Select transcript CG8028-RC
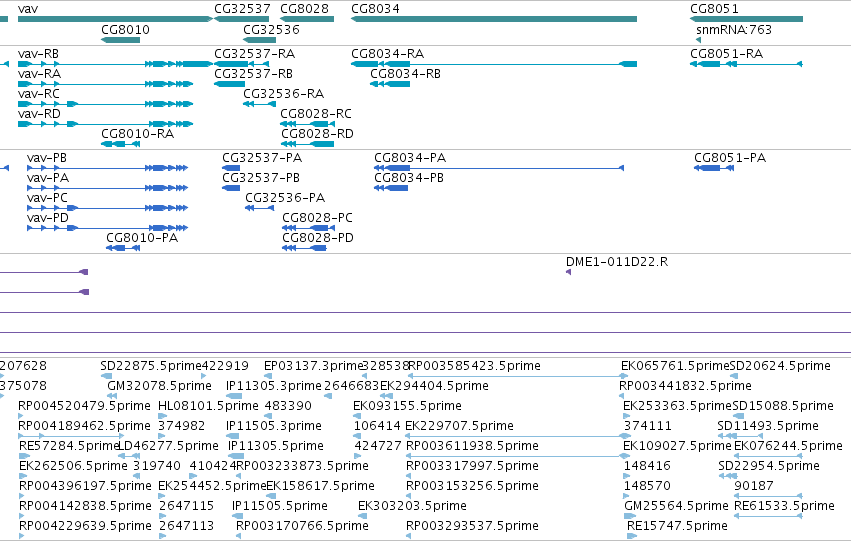 click(316, 114)
